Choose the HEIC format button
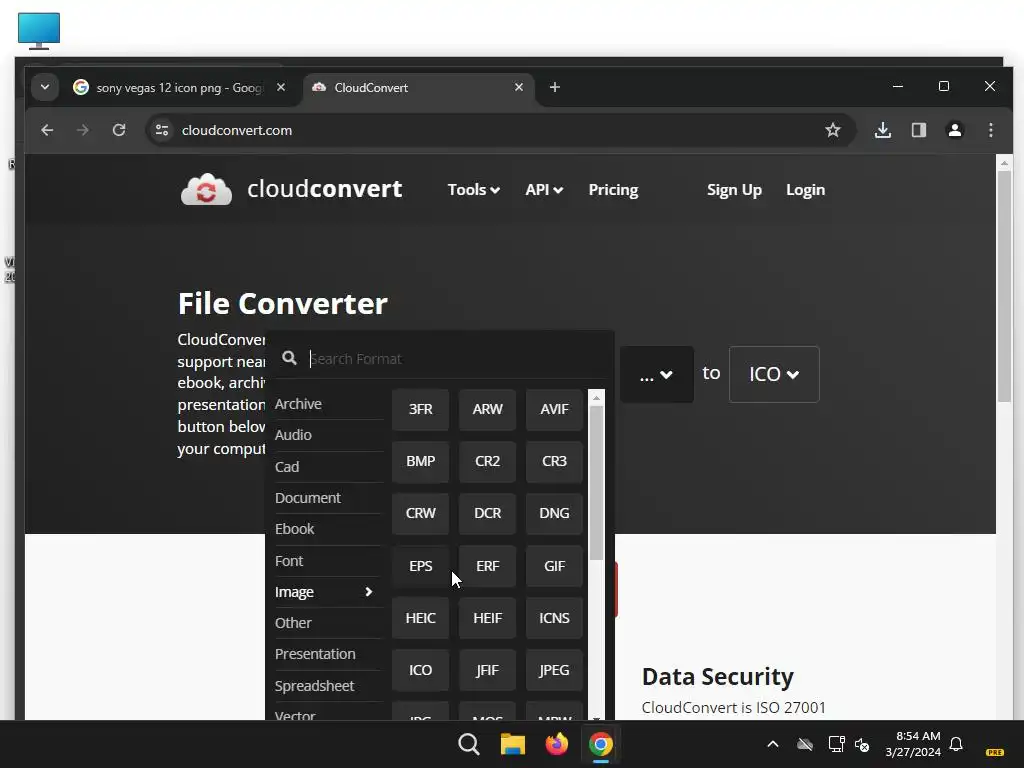This screenshot has height=768, width=1024. 421,618
